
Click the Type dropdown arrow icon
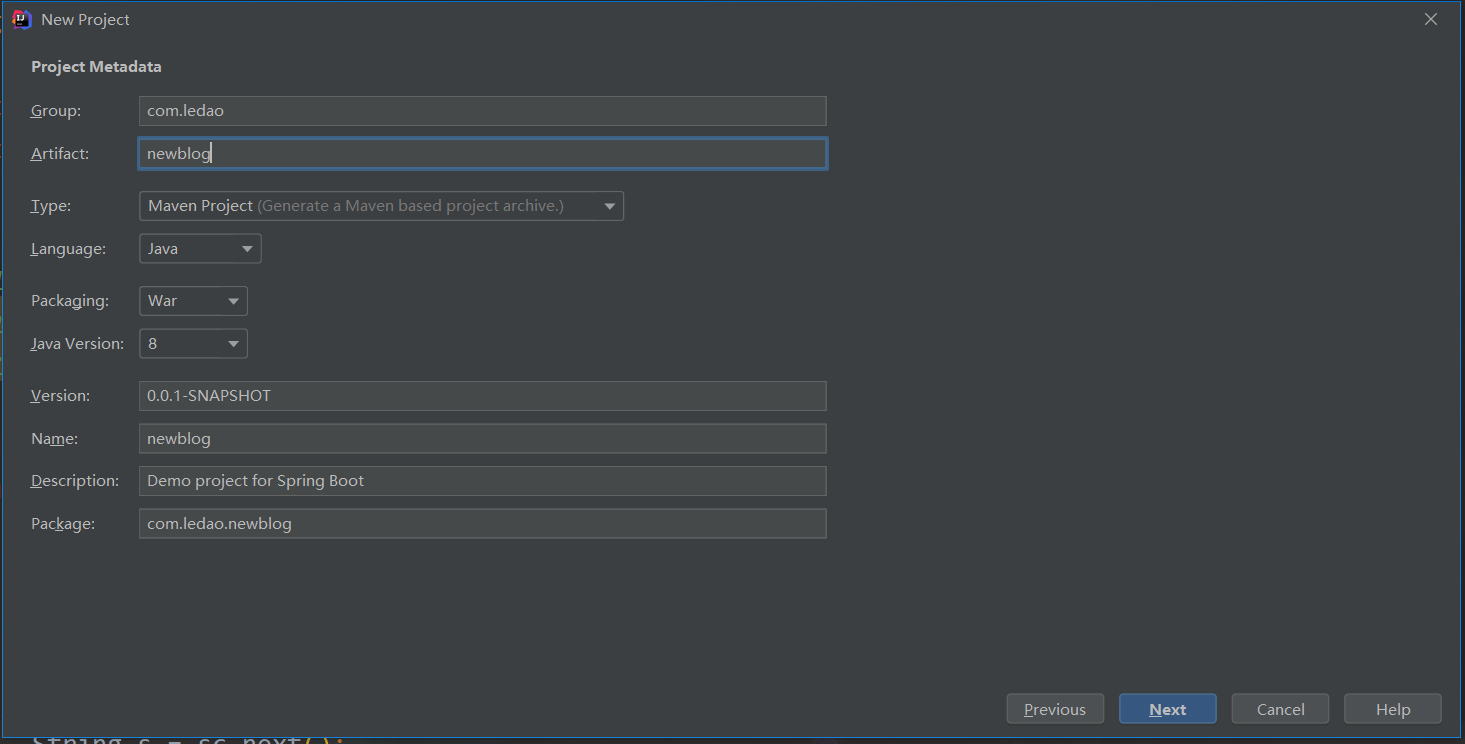tap(609, 206)
